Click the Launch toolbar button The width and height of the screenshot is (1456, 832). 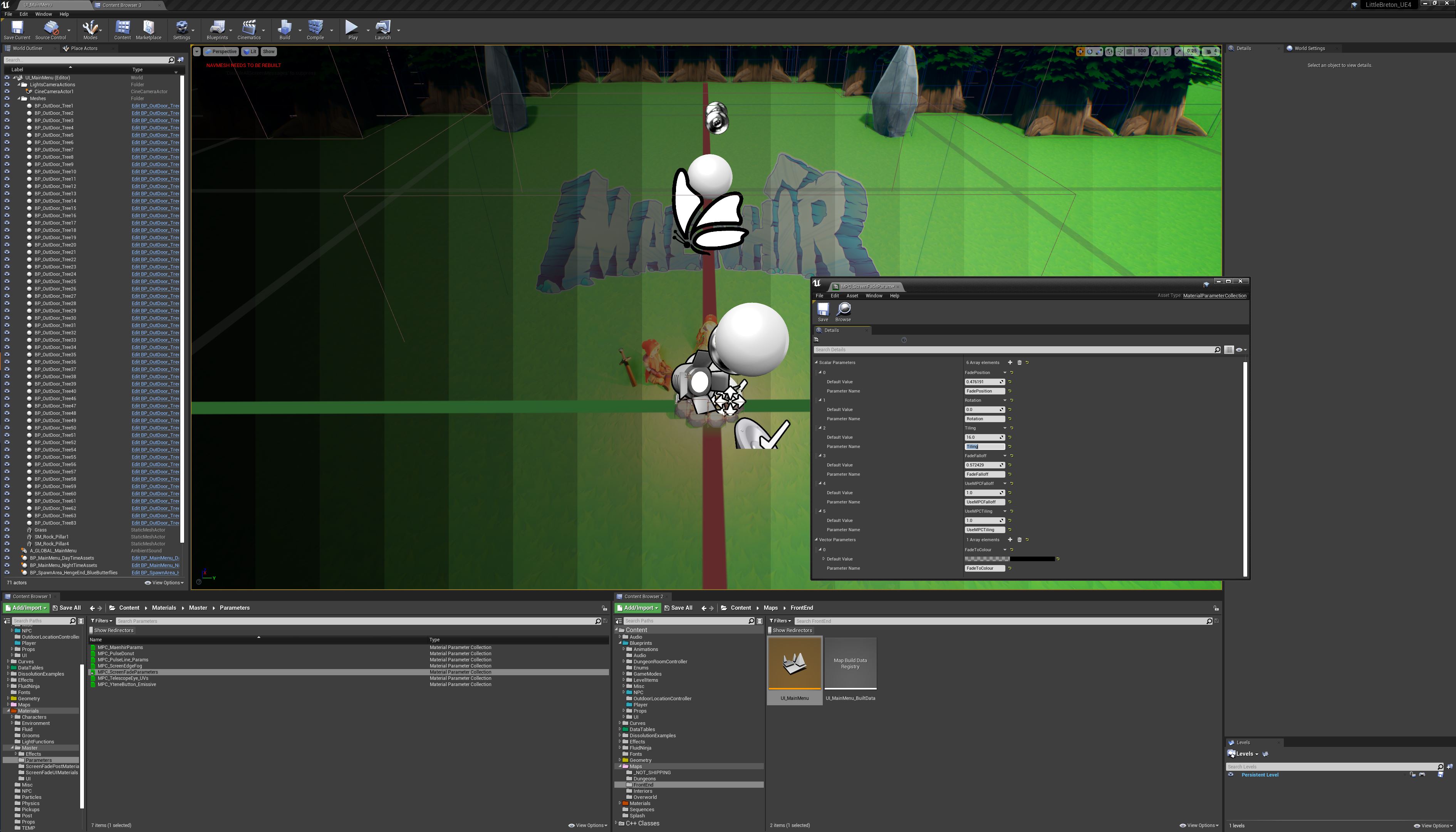point(383,31)
